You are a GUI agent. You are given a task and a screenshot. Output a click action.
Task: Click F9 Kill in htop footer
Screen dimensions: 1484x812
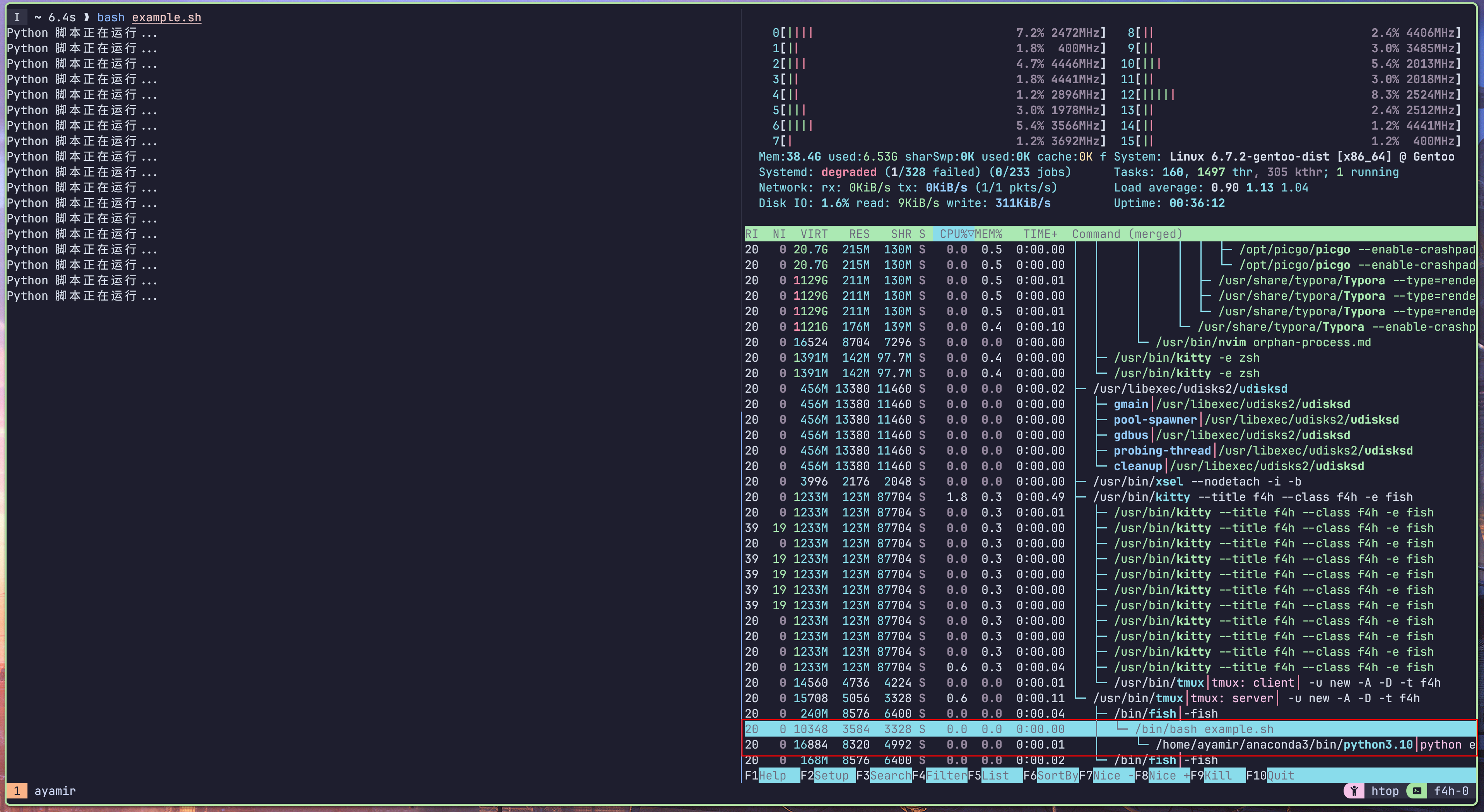1218,775
